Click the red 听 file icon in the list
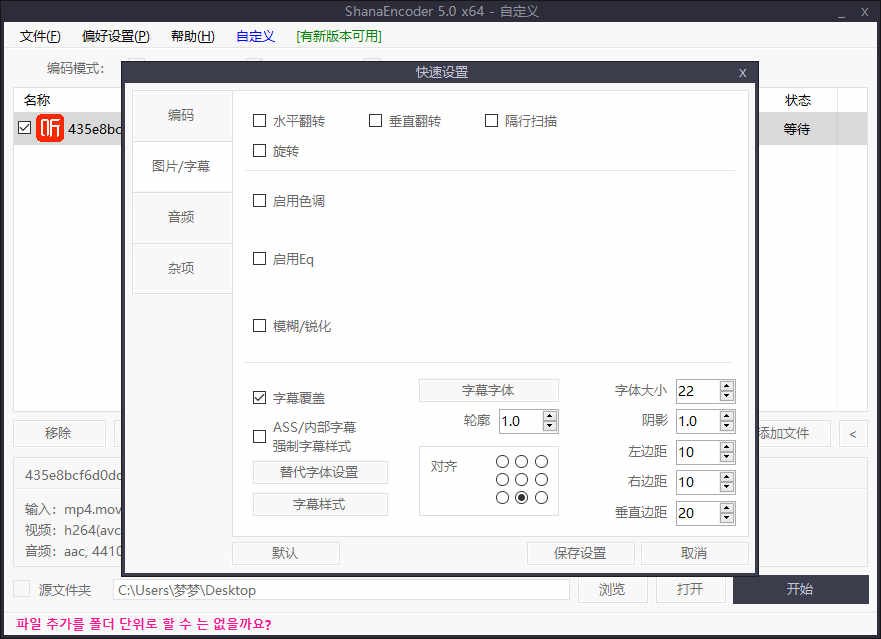The width and height of the screenshot is (881, 639). click(x=50, y=128)
